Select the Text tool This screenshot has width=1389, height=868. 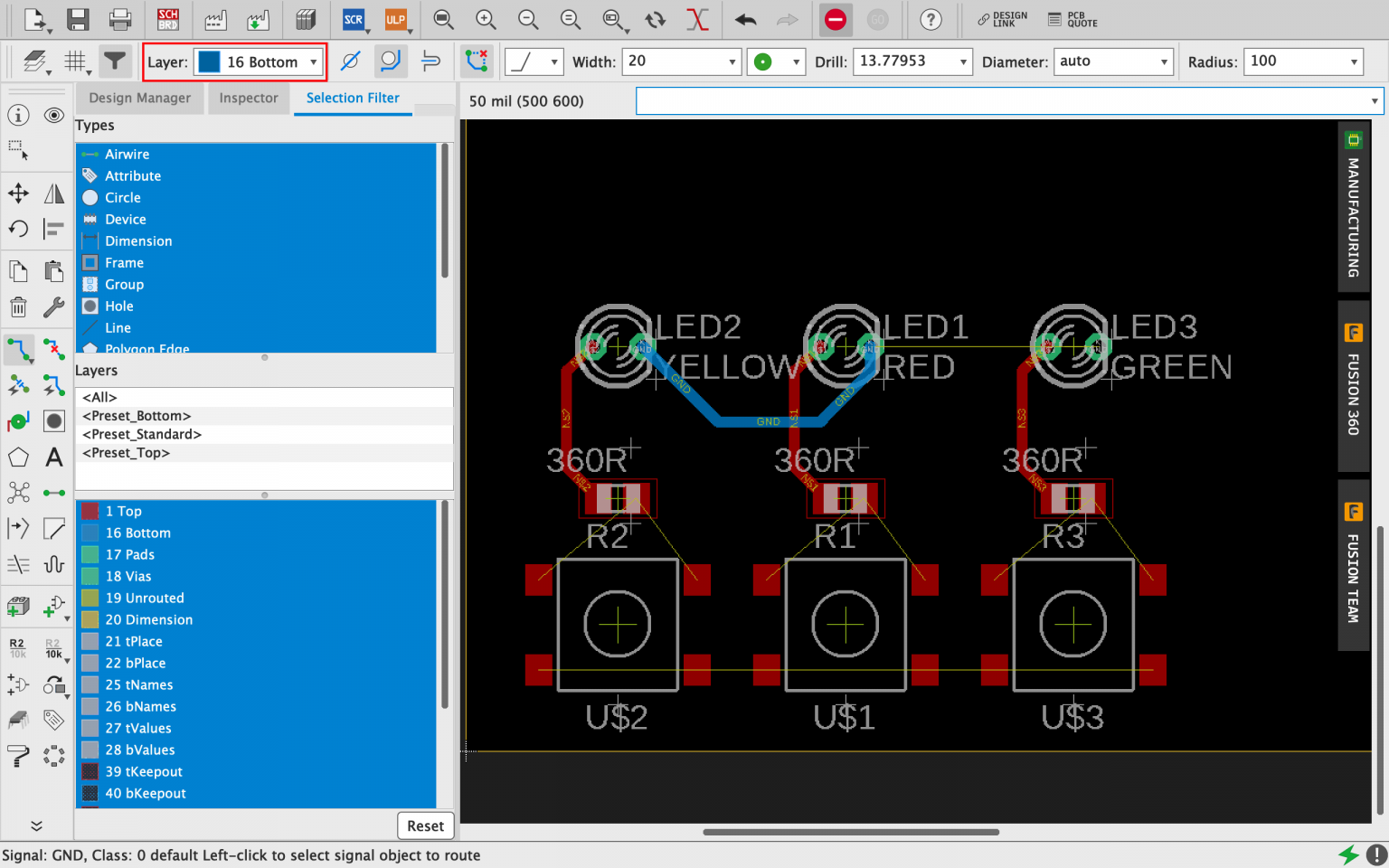click(53, 457)
